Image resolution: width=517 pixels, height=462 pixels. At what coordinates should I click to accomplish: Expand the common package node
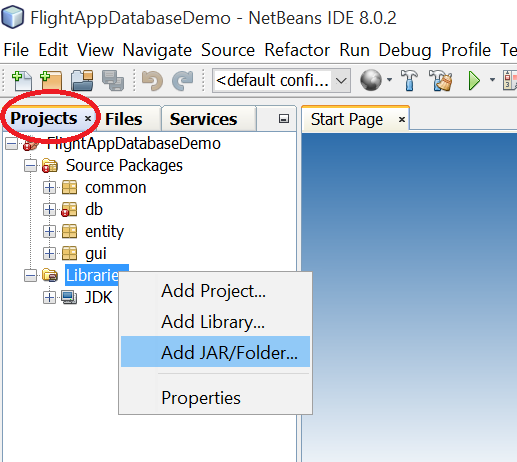click(49, 188)
